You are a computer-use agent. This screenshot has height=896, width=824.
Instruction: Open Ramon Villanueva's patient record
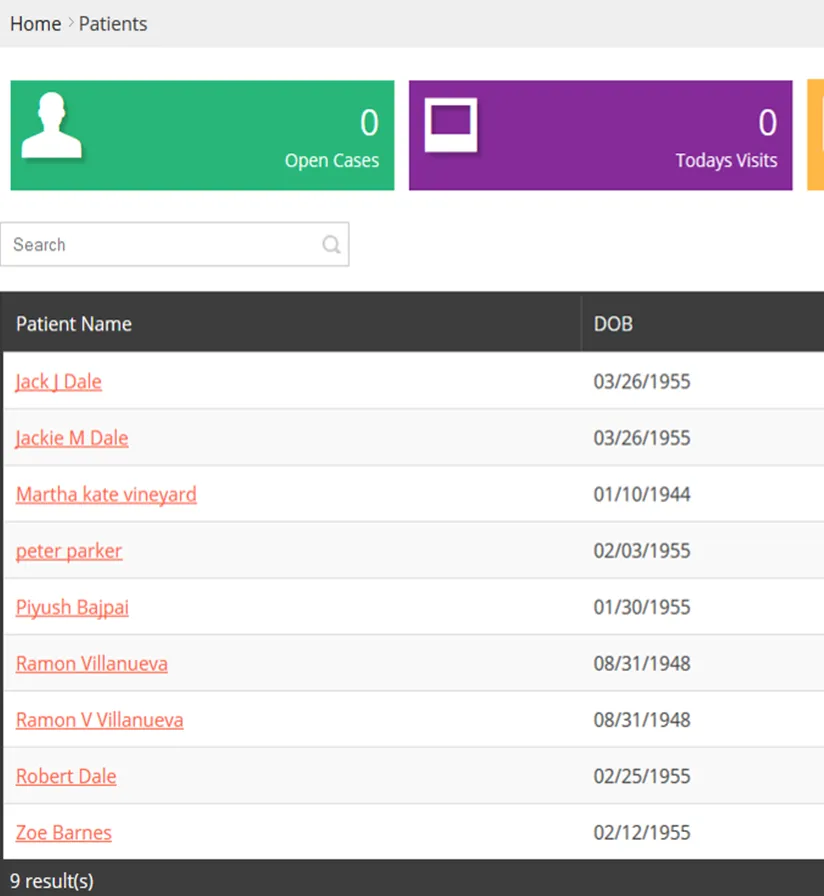pos(91,663)
